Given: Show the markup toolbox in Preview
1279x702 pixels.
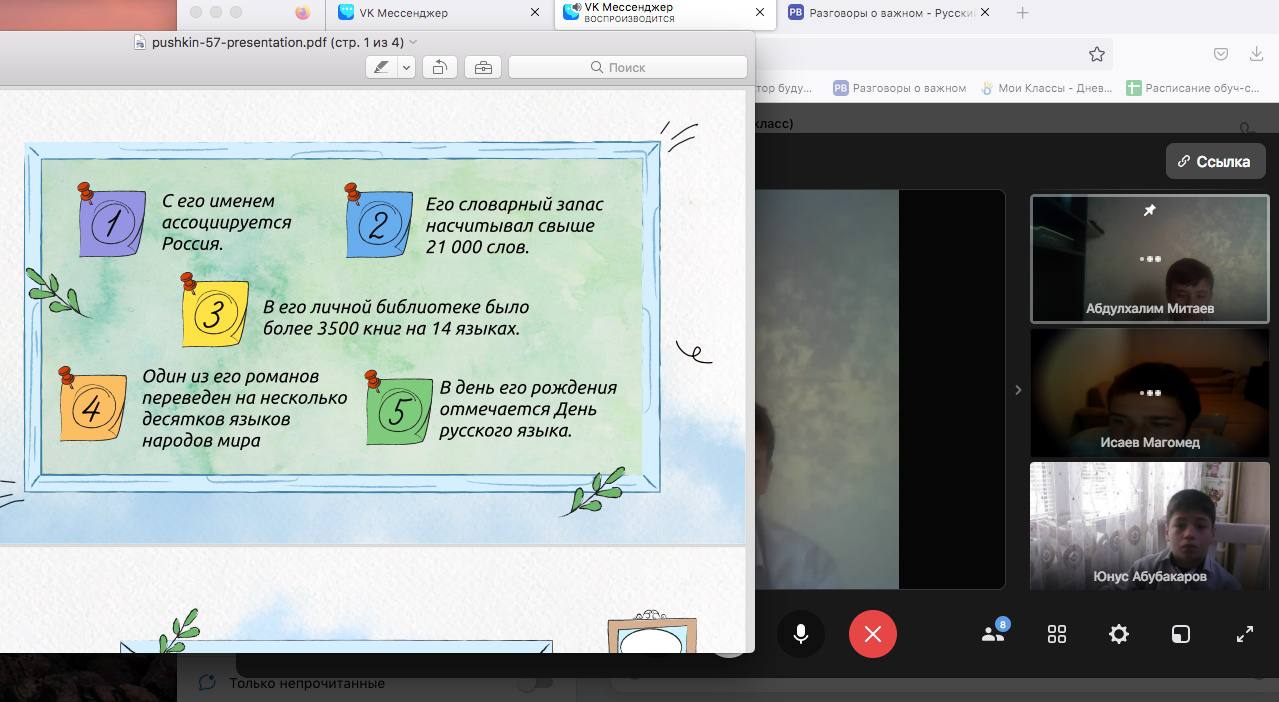Looking at the screenshot, I should tap(483, 67).
